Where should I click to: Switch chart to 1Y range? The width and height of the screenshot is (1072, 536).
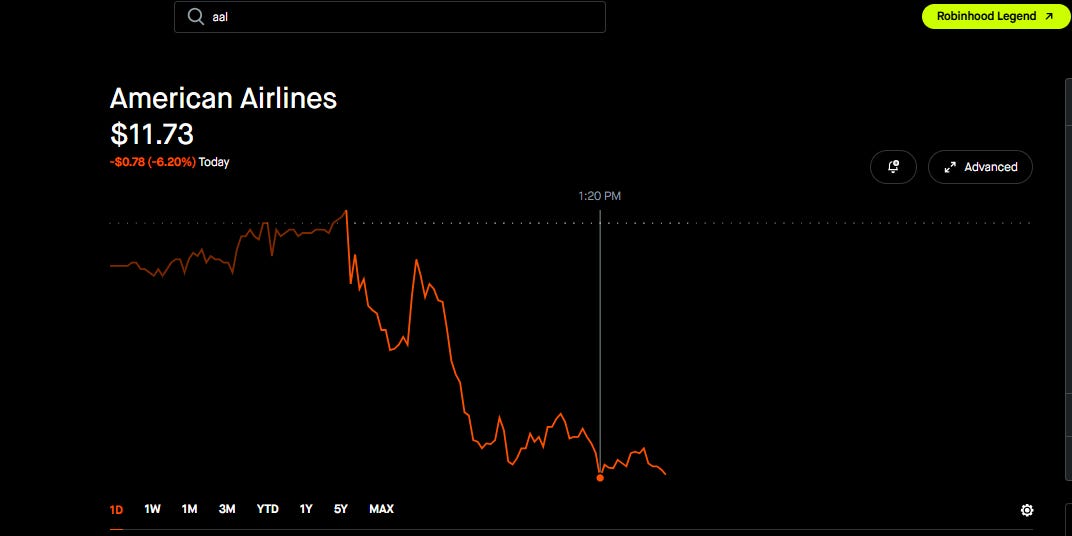(306, 509)
